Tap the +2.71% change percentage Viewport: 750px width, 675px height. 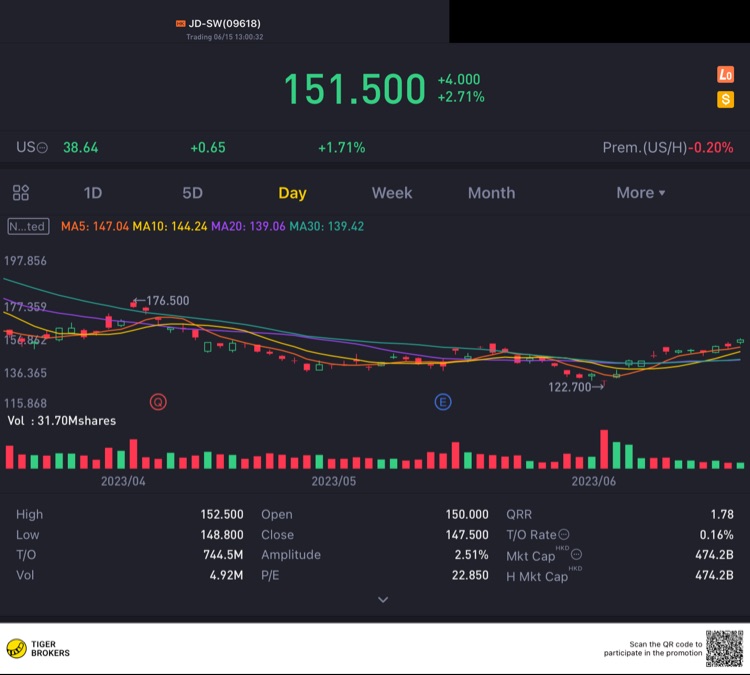pyautogui.click(x=461, y=97)
